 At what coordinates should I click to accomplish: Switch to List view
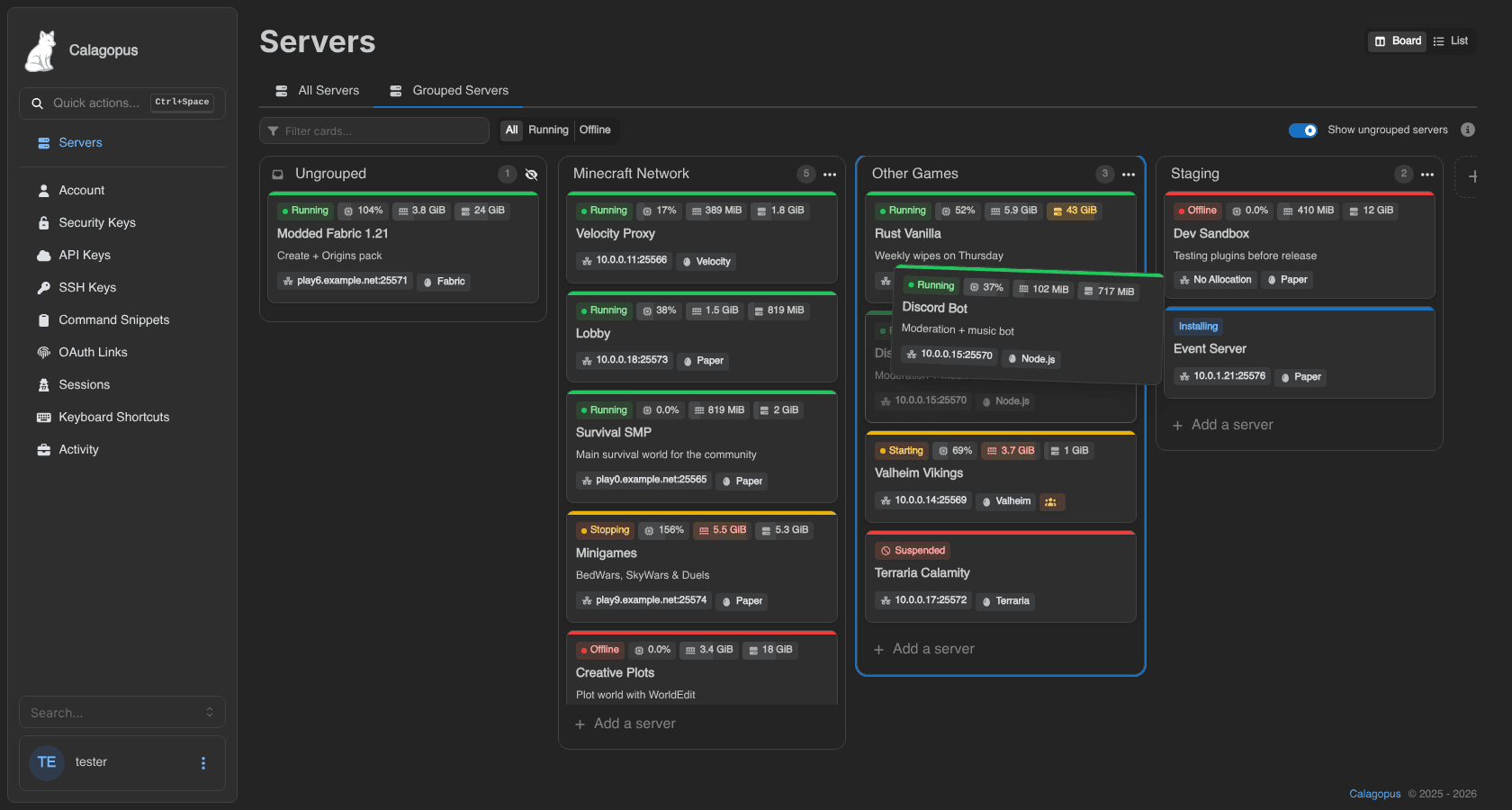[x=1451, y=41]
